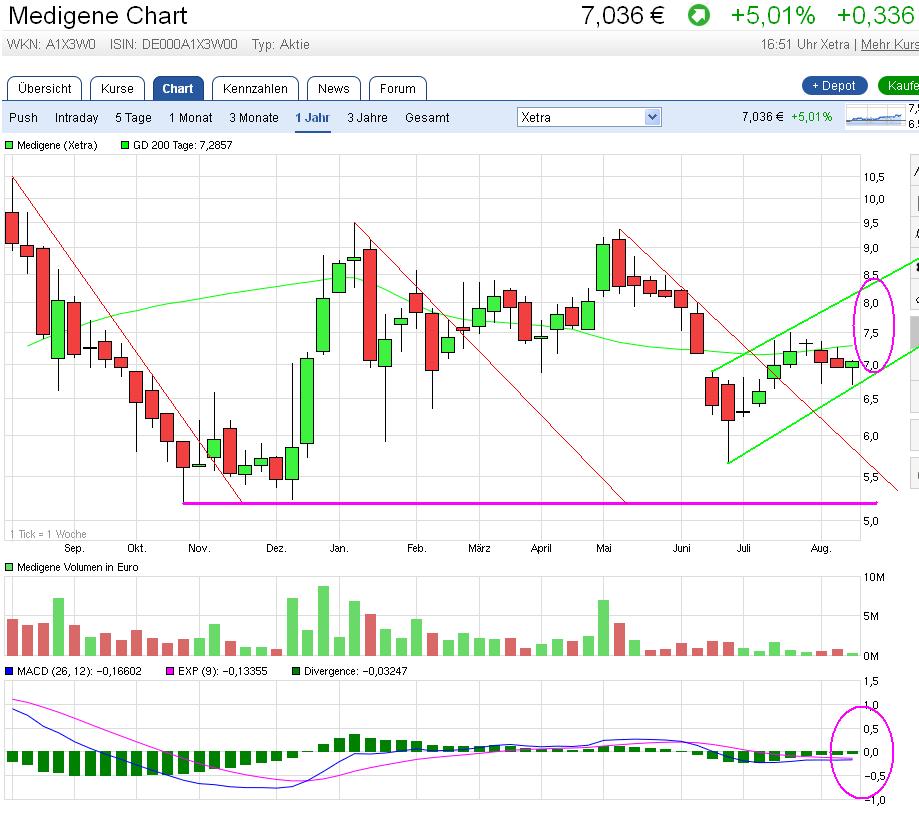Click the 'Divergence: -0,03247' label
Screen dimensions: 919x819
click(x=355, y=671)
